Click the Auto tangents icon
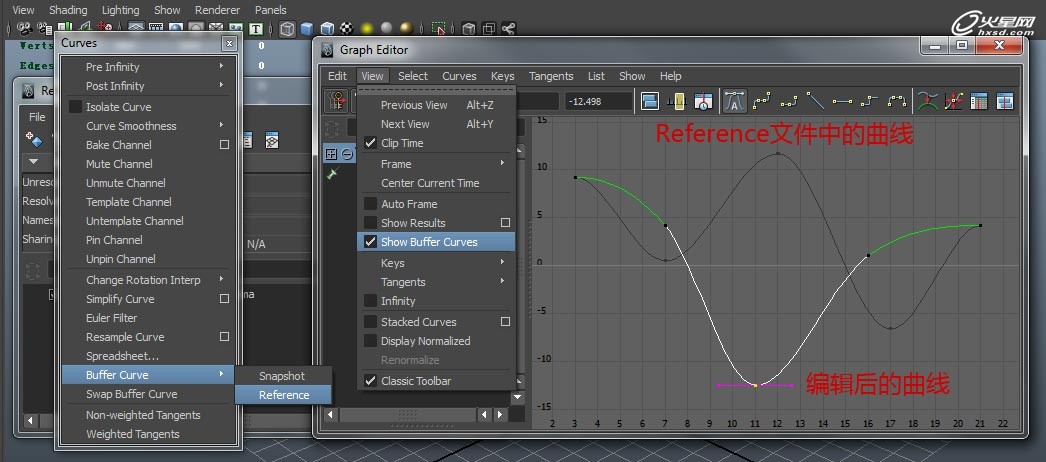 pos(733,101)
